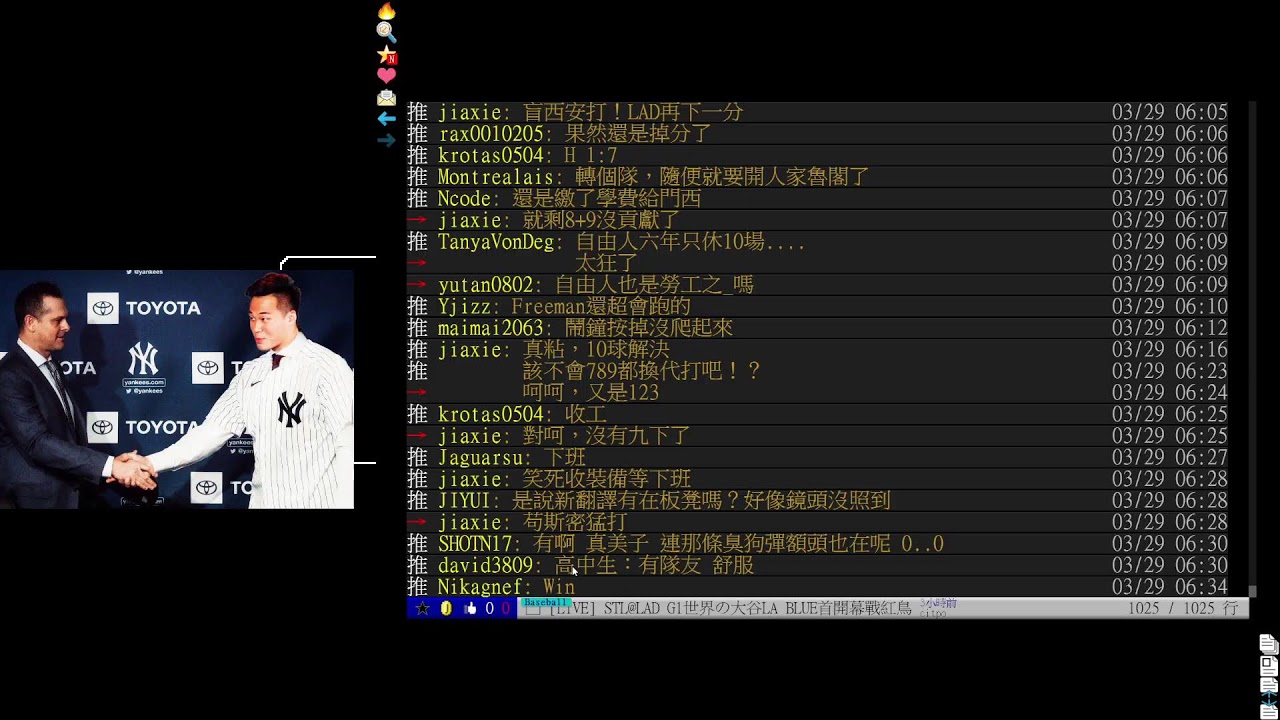The image size is (1280, 720).
Task: Open the magnifier search icon
Action: point(386,33)
